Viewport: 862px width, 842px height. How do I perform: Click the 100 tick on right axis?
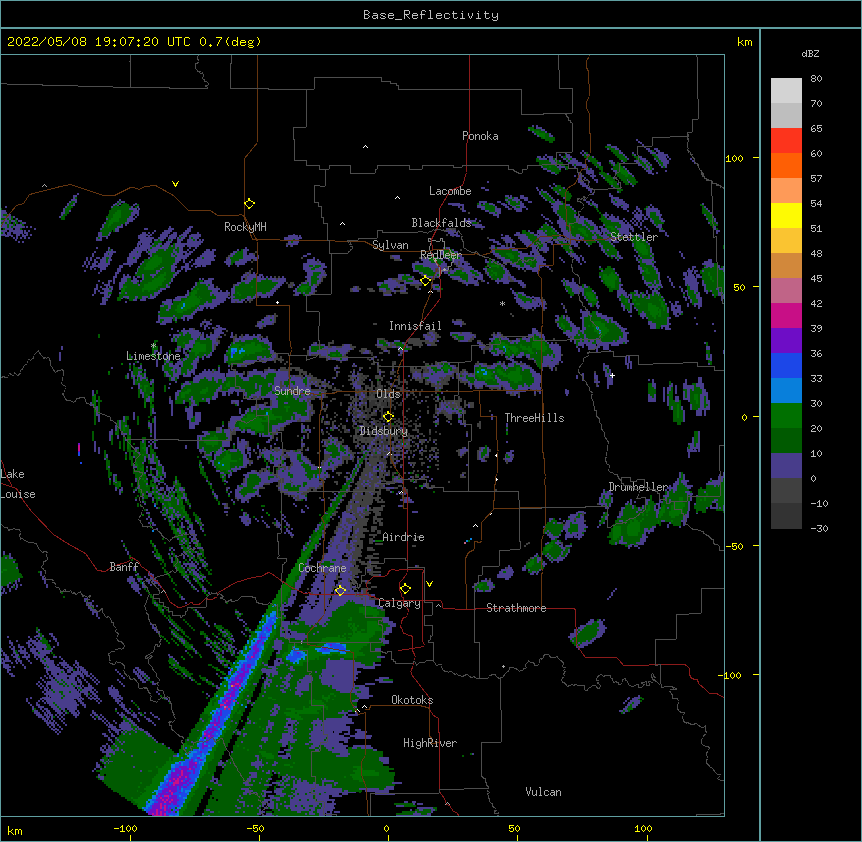tap(734, 158)
